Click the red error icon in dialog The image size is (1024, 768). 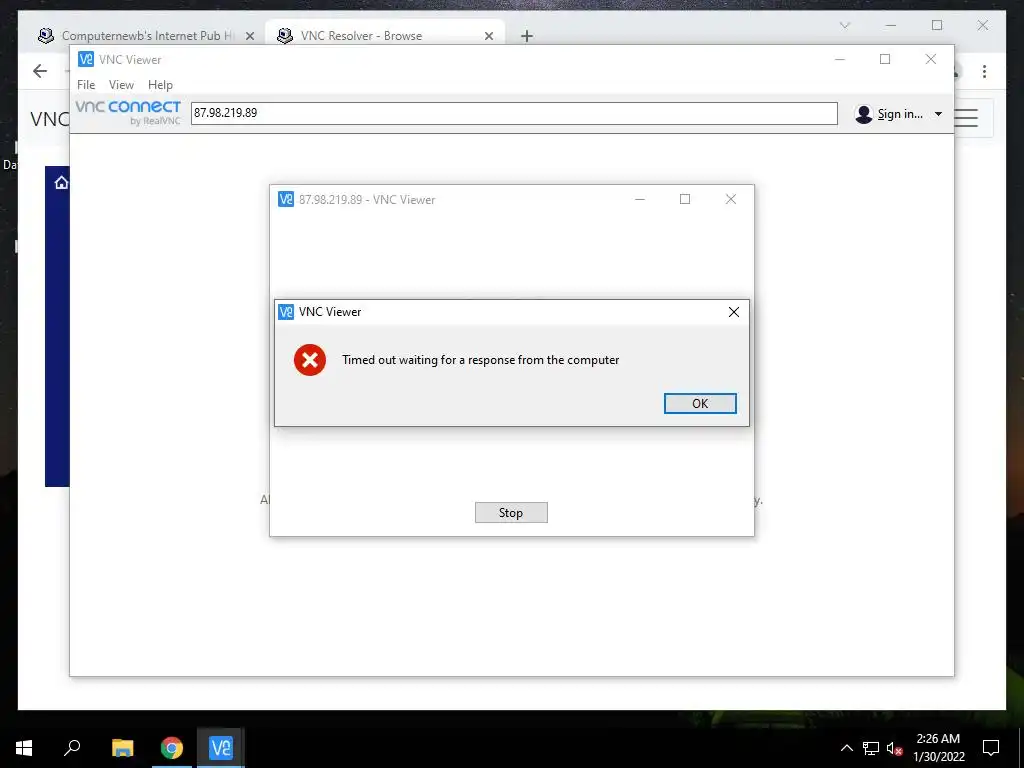310,360
